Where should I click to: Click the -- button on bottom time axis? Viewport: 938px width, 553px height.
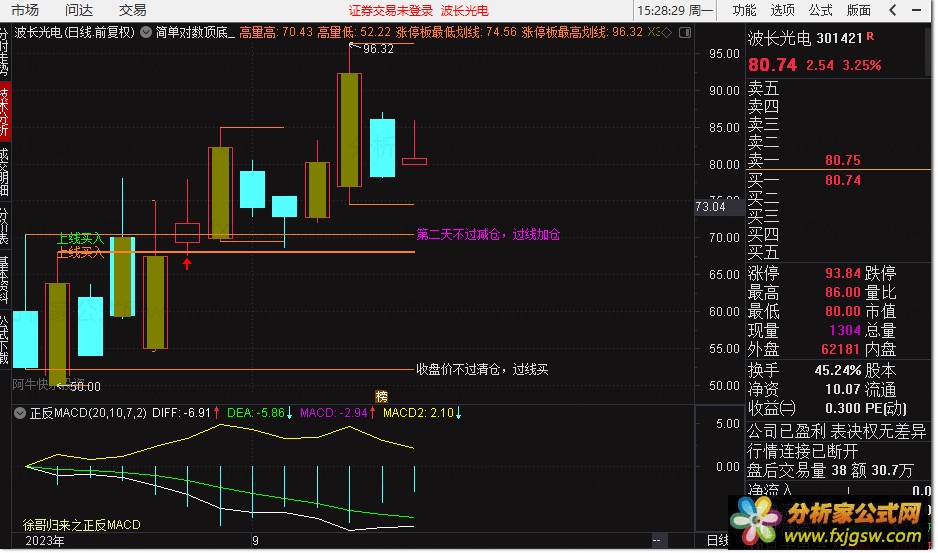click(x=656, y=540)
